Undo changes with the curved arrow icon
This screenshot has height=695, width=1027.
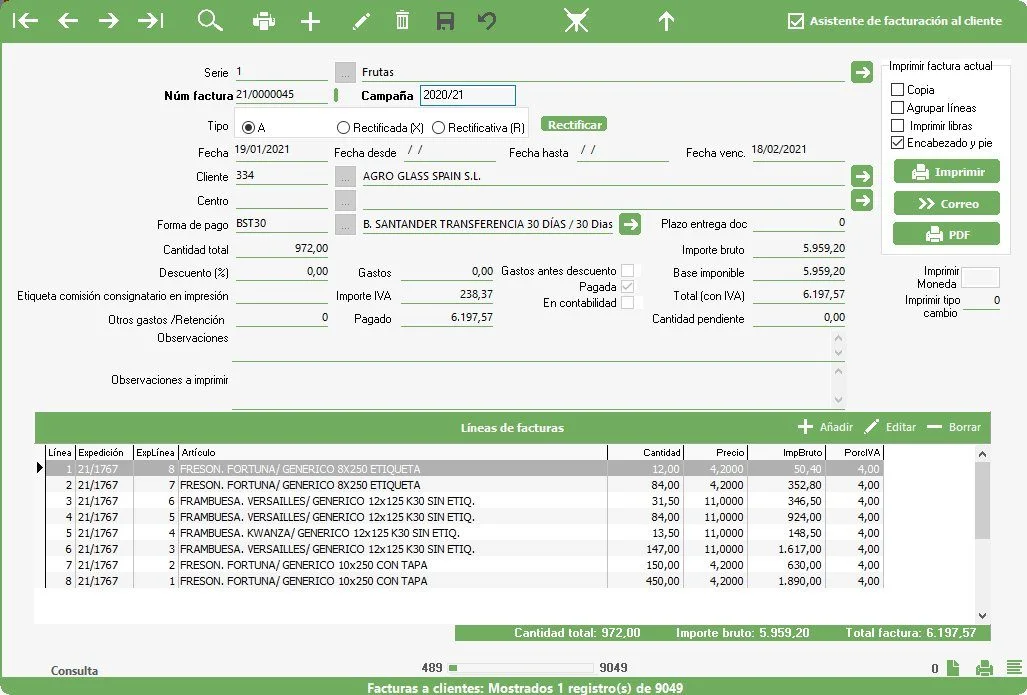pos(487,20)
